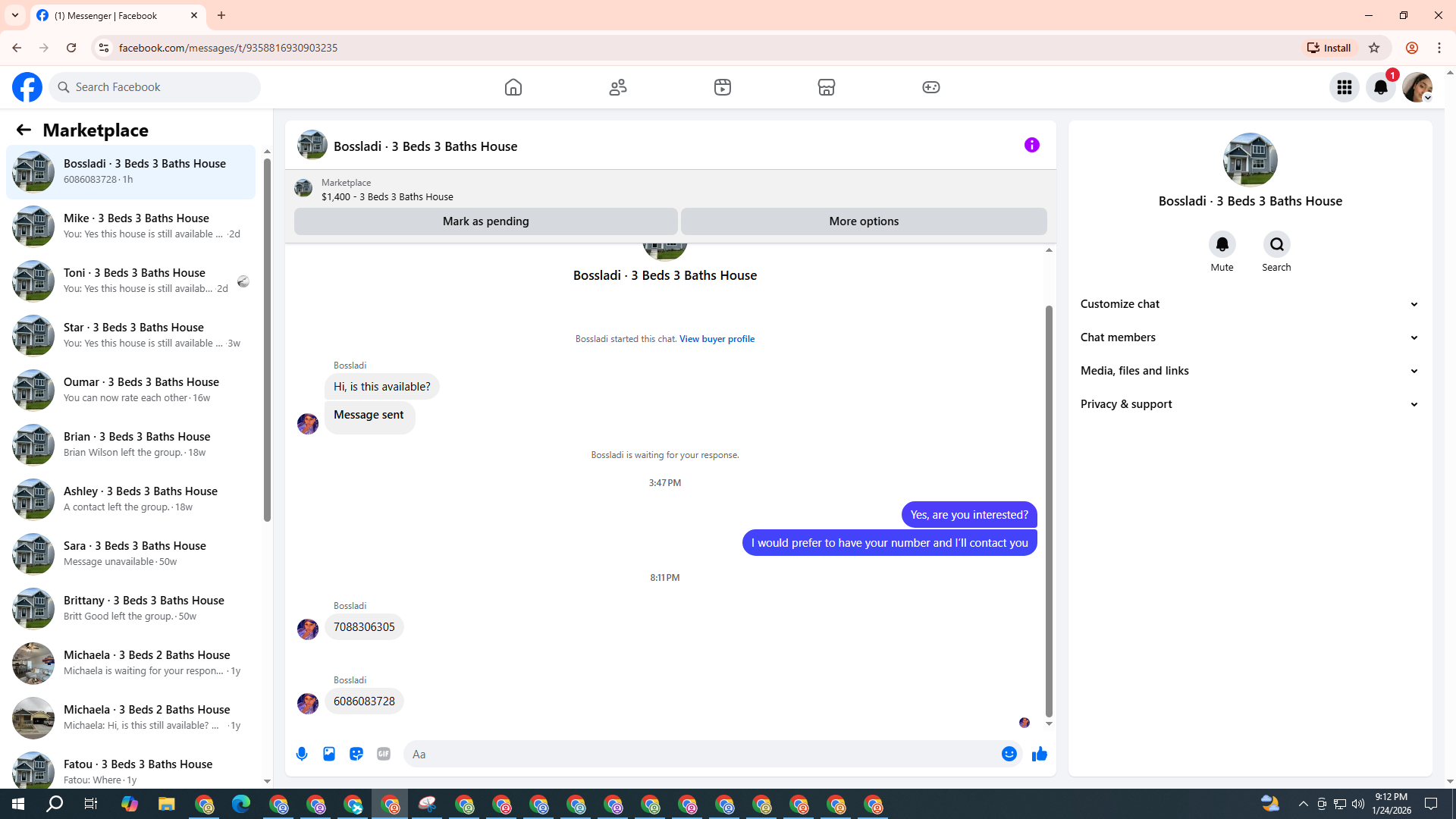Open the Friends tab in the top navigation
Viewport: 1456px width, 819px height.
point(618,87)
